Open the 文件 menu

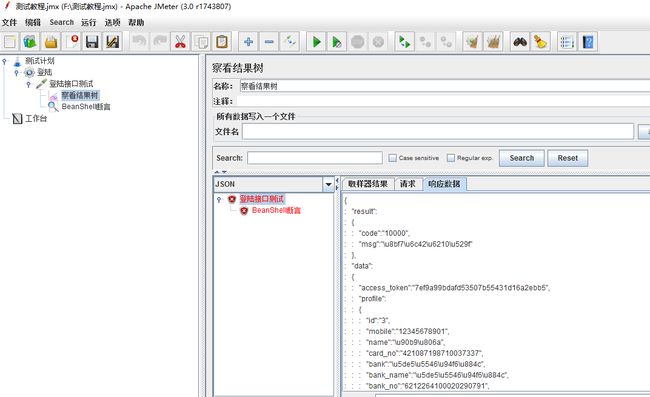pos(10,22)
